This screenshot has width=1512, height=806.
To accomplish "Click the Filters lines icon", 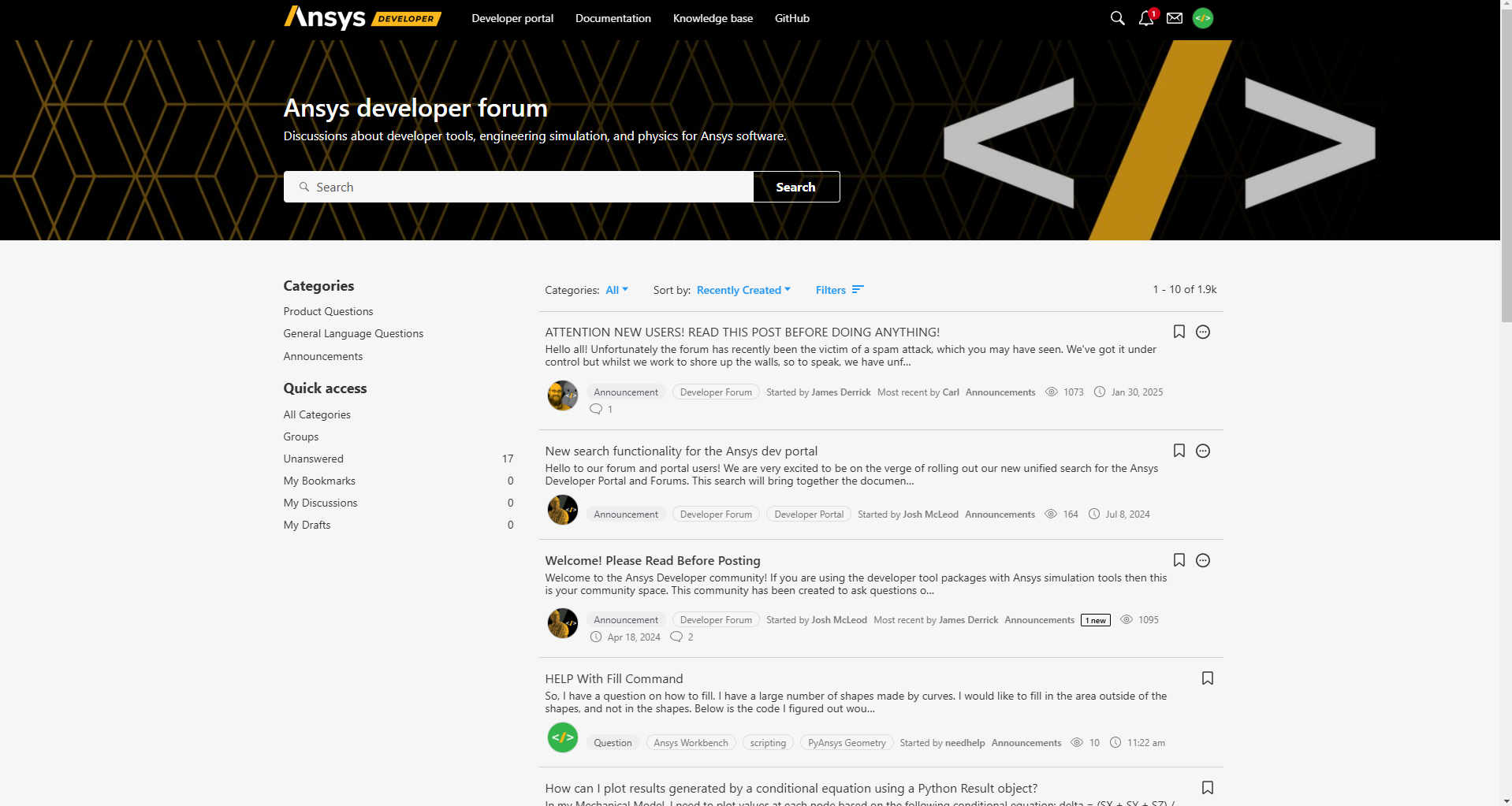I will [858, 290].
